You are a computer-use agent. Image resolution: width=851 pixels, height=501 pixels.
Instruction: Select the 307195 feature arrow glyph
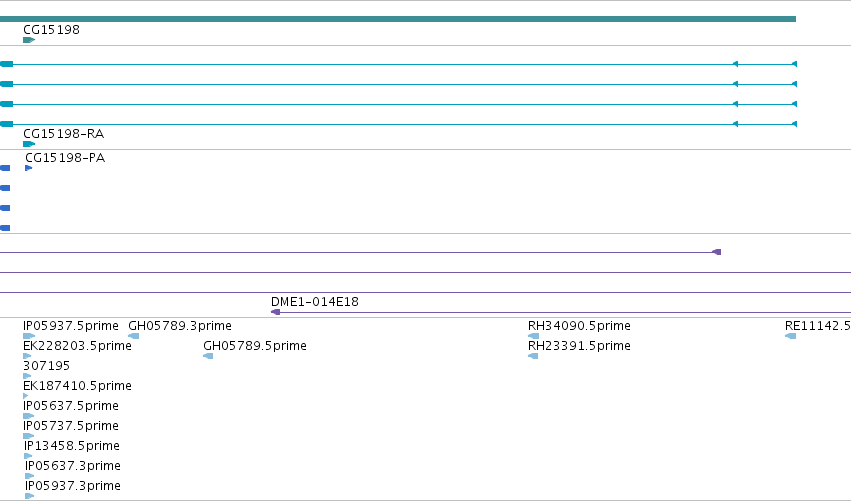[27, 376]
